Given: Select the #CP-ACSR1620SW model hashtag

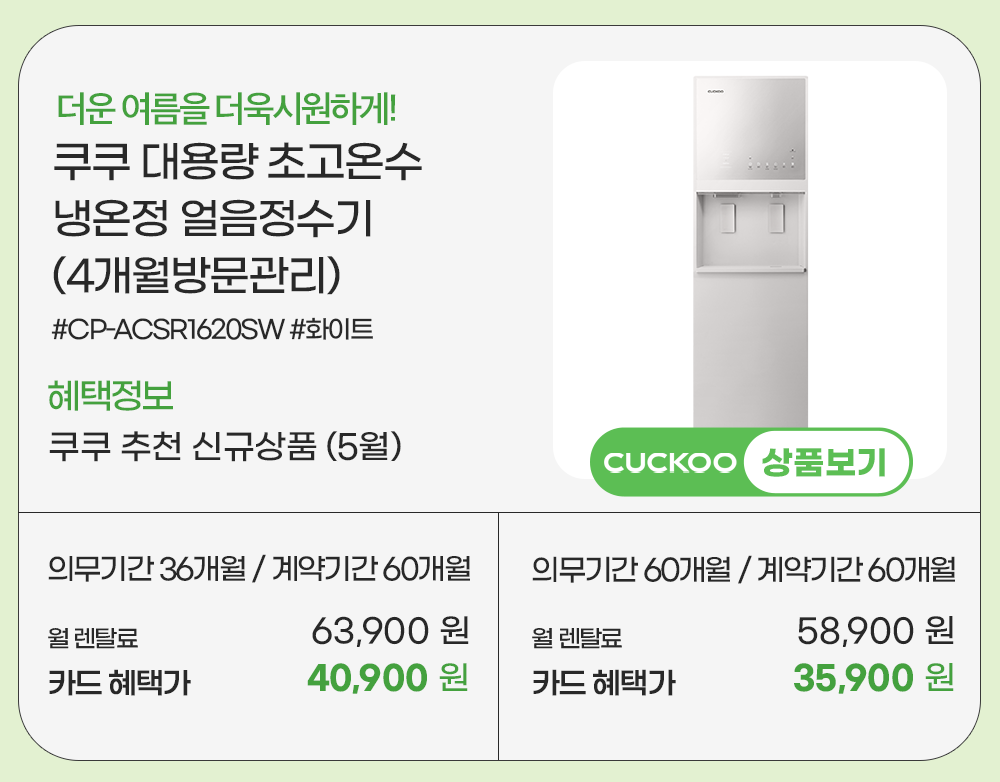Looking at the screenshot, I should click(165, 329).
